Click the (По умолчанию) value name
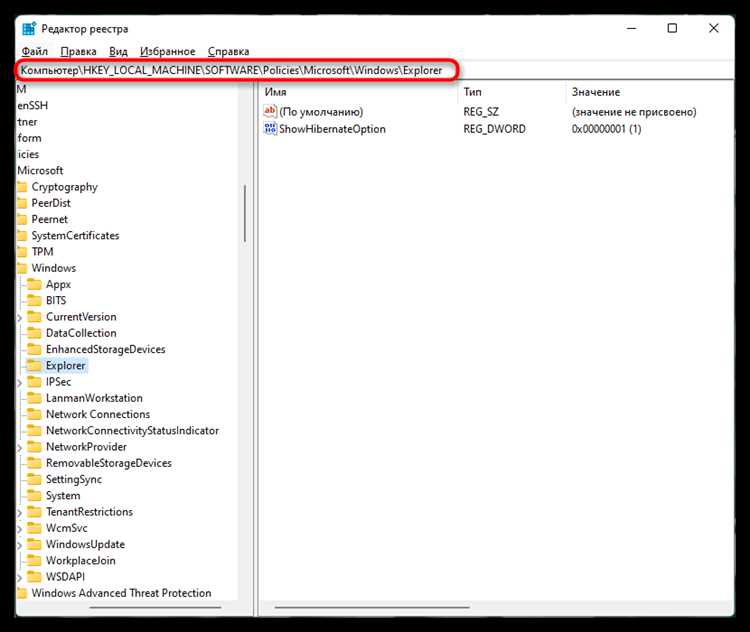750x632 pixels. click(321, 111)
